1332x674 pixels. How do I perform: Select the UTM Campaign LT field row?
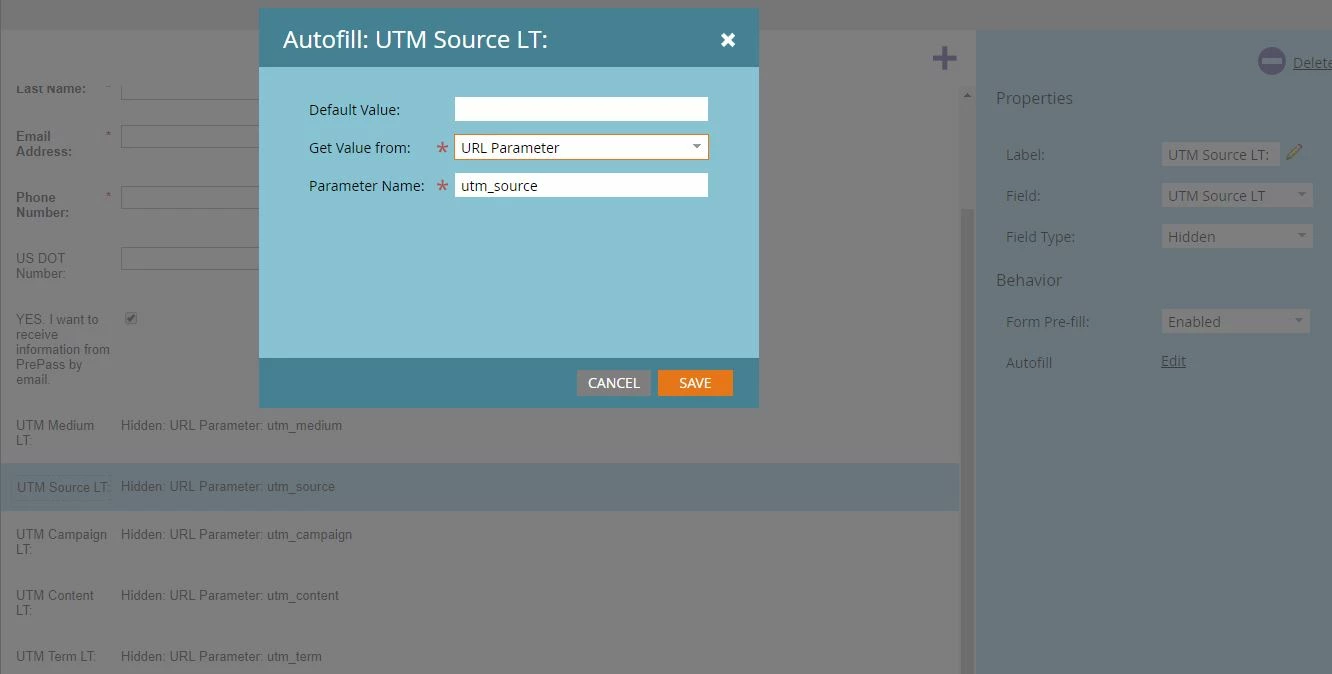480,541
